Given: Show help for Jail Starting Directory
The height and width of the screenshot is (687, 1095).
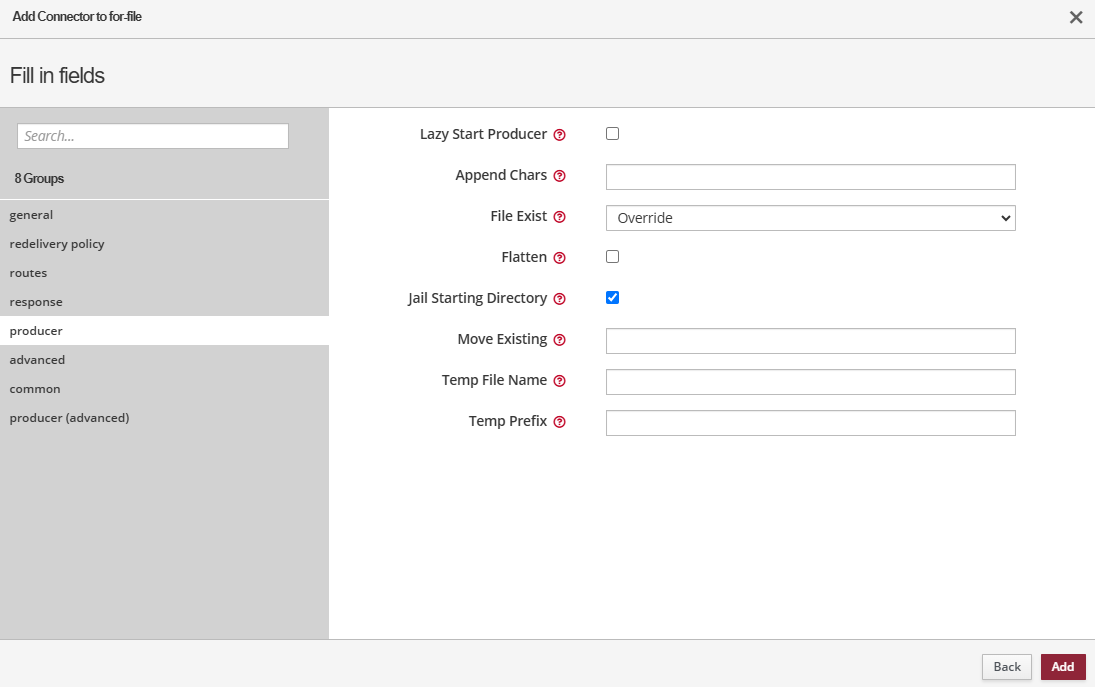Looking at the screenshot, I should point(560,299).
